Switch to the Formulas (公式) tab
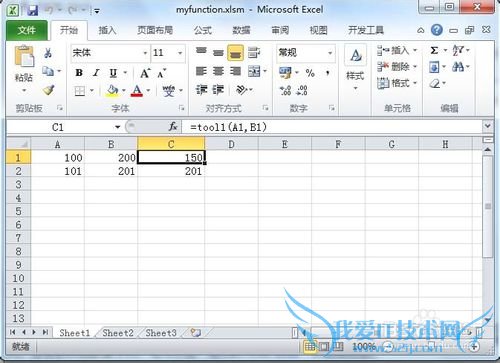Screen dimensions: 500x363 coord(203,30)
